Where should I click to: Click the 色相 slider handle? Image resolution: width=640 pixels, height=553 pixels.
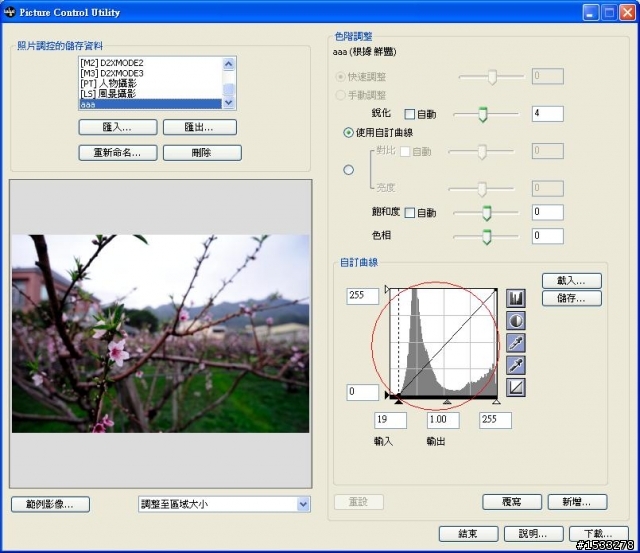pyautogui.click(x=486, y=237)
